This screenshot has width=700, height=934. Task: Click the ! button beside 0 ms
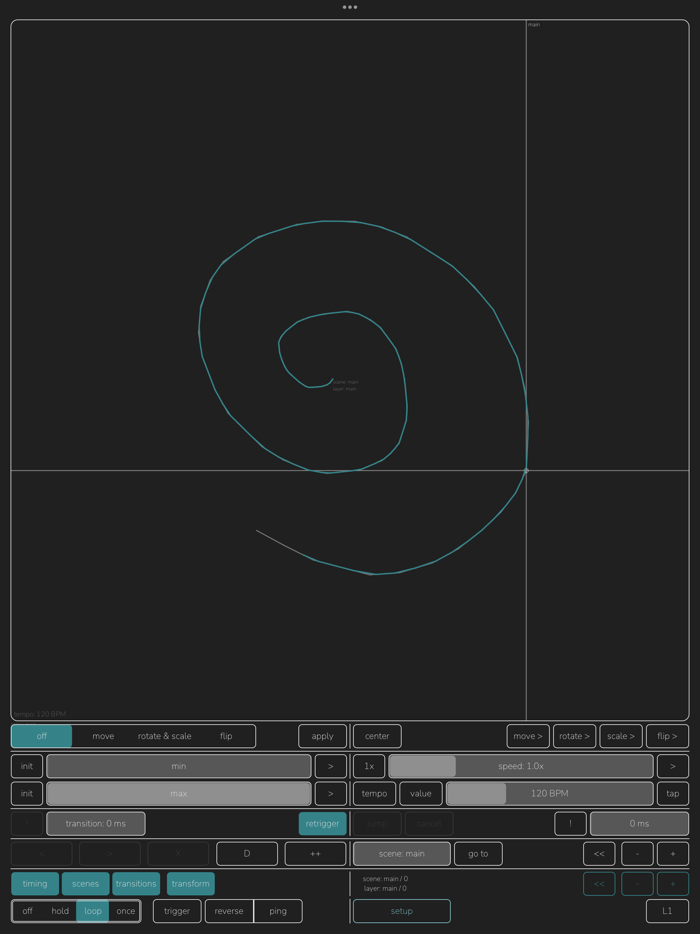pyautogui.click(x=570, y=824)
